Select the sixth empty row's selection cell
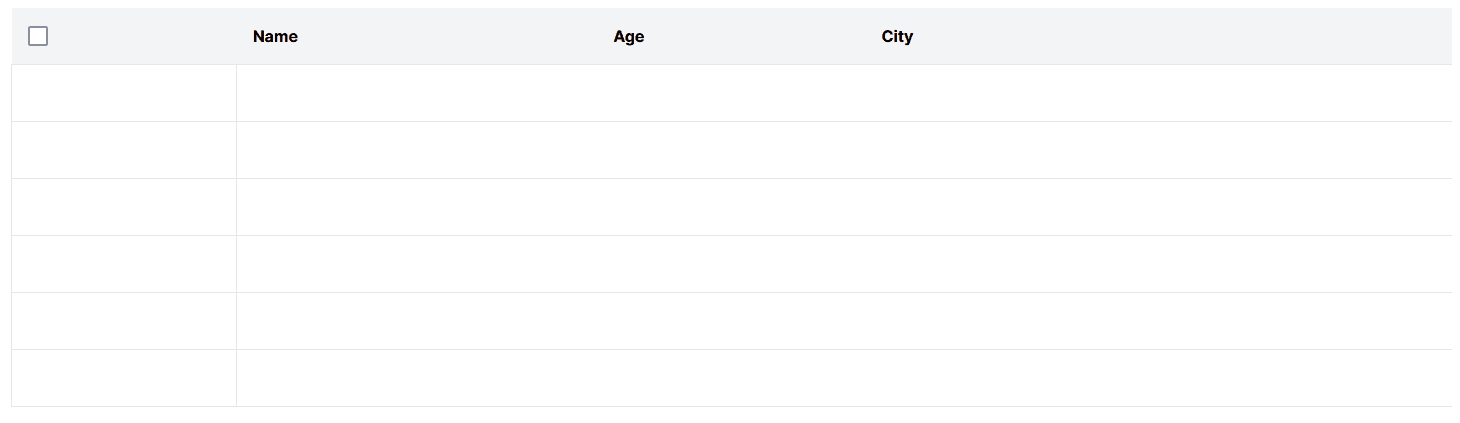This screenshot has height=423, width=1460. [124, 378]
